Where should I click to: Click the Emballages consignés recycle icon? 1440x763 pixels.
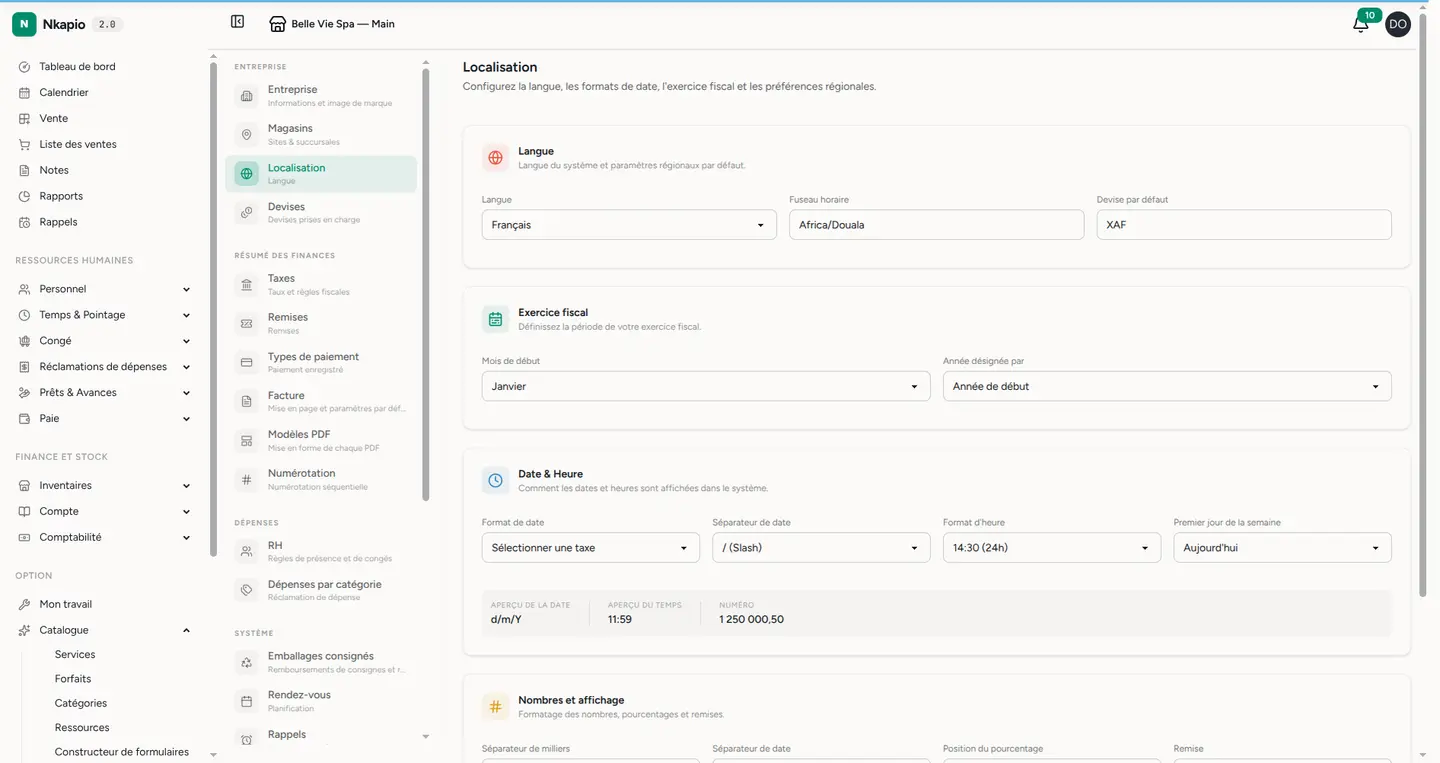247,663
